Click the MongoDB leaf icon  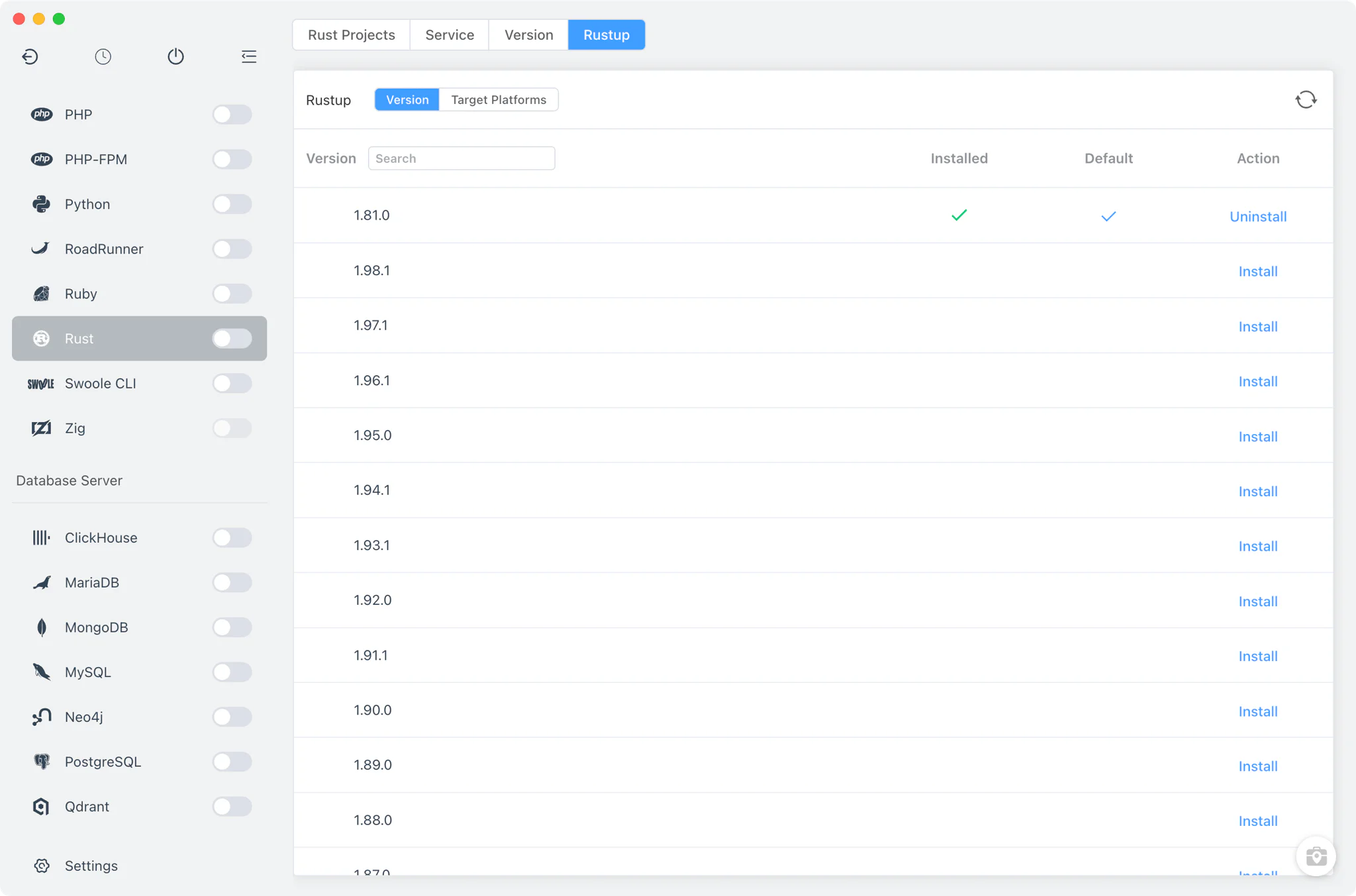[42, 627]
